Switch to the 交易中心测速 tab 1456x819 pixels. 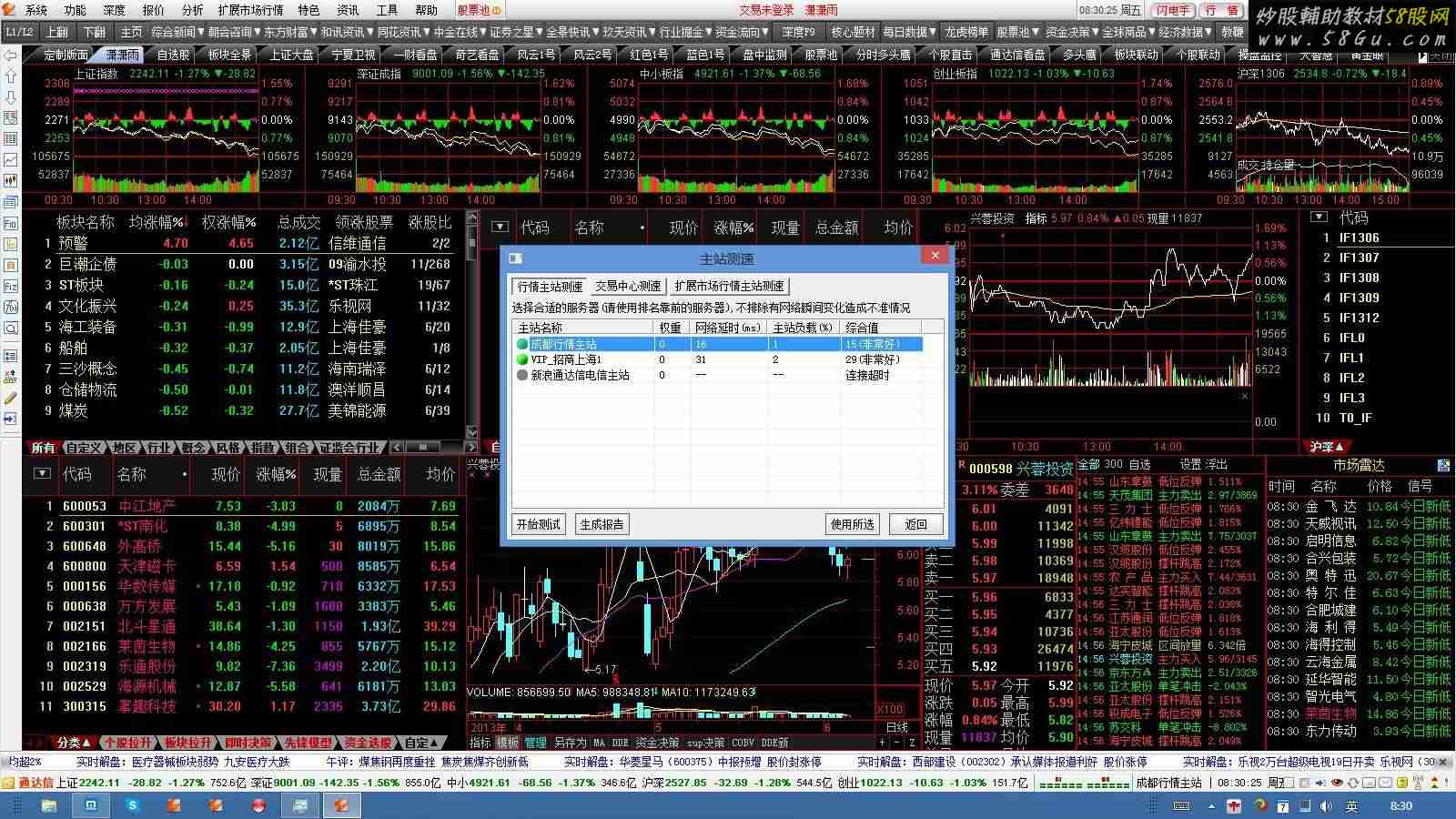coord(628,286)
